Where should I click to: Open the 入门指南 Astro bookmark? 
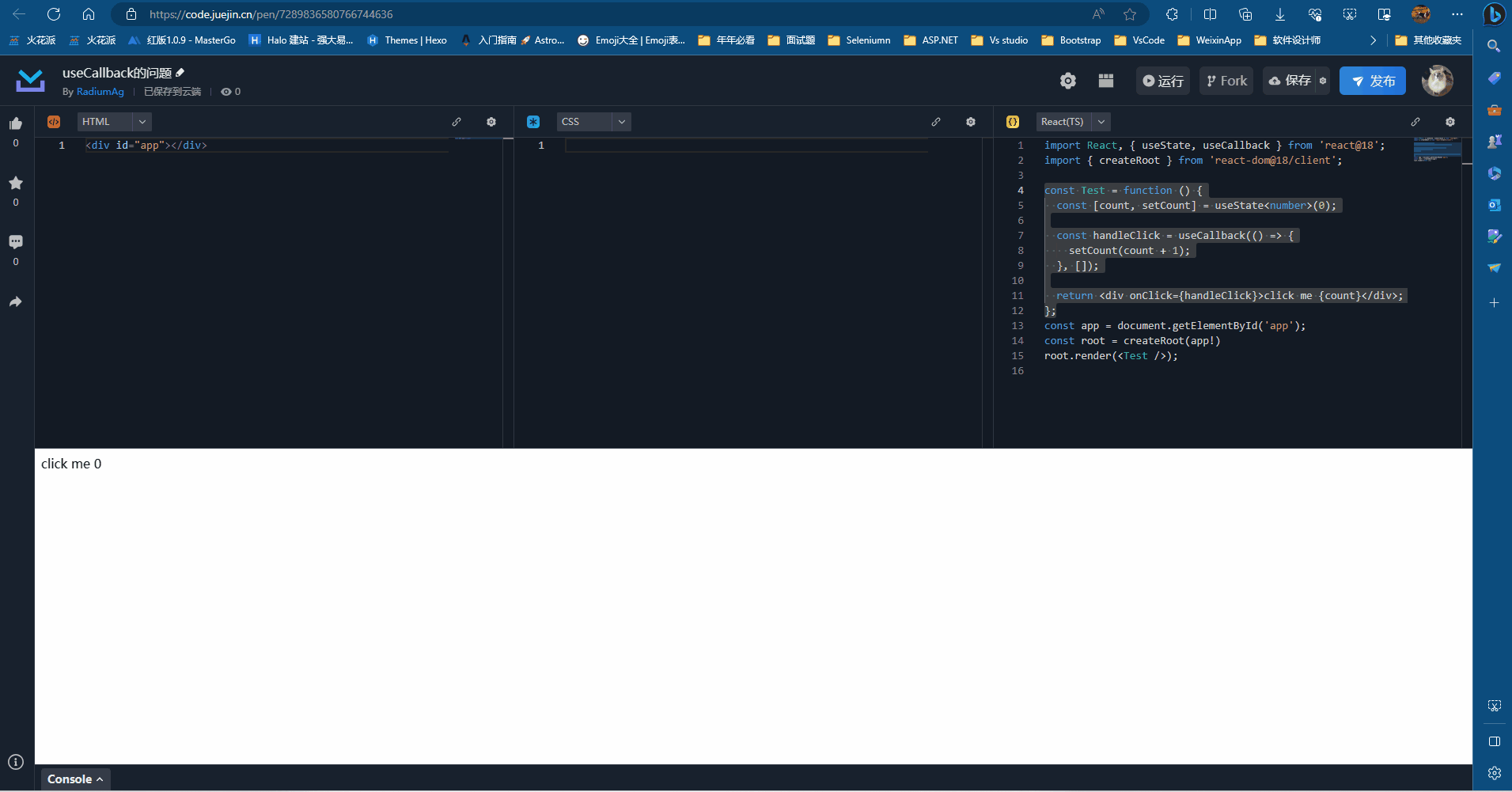pyautogui.click(x=513, y=40)
